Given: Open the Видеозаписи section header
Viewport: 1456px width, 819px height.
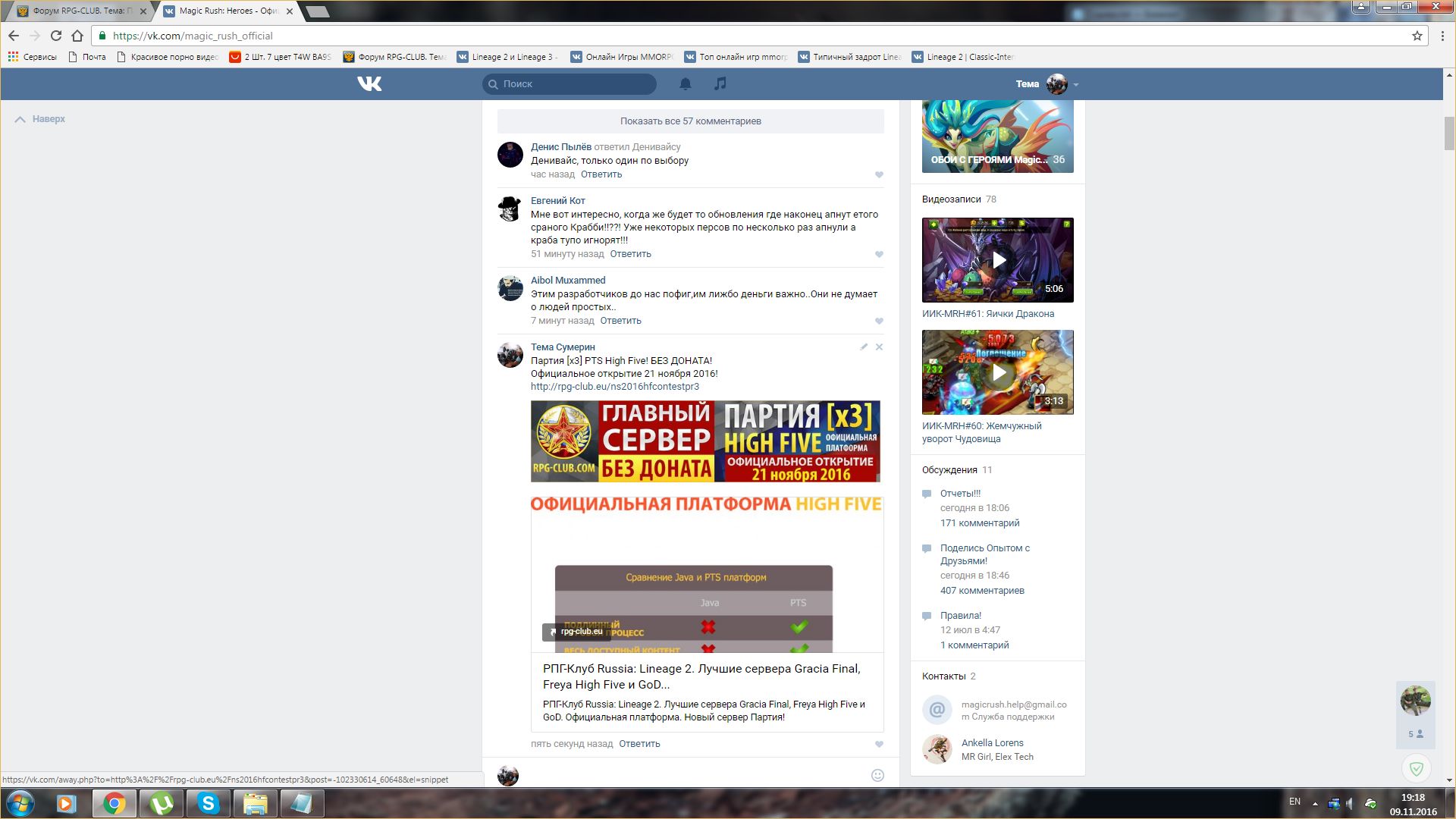Looking at the screenshot, I should pyautogui.click(x=952, y=199).
